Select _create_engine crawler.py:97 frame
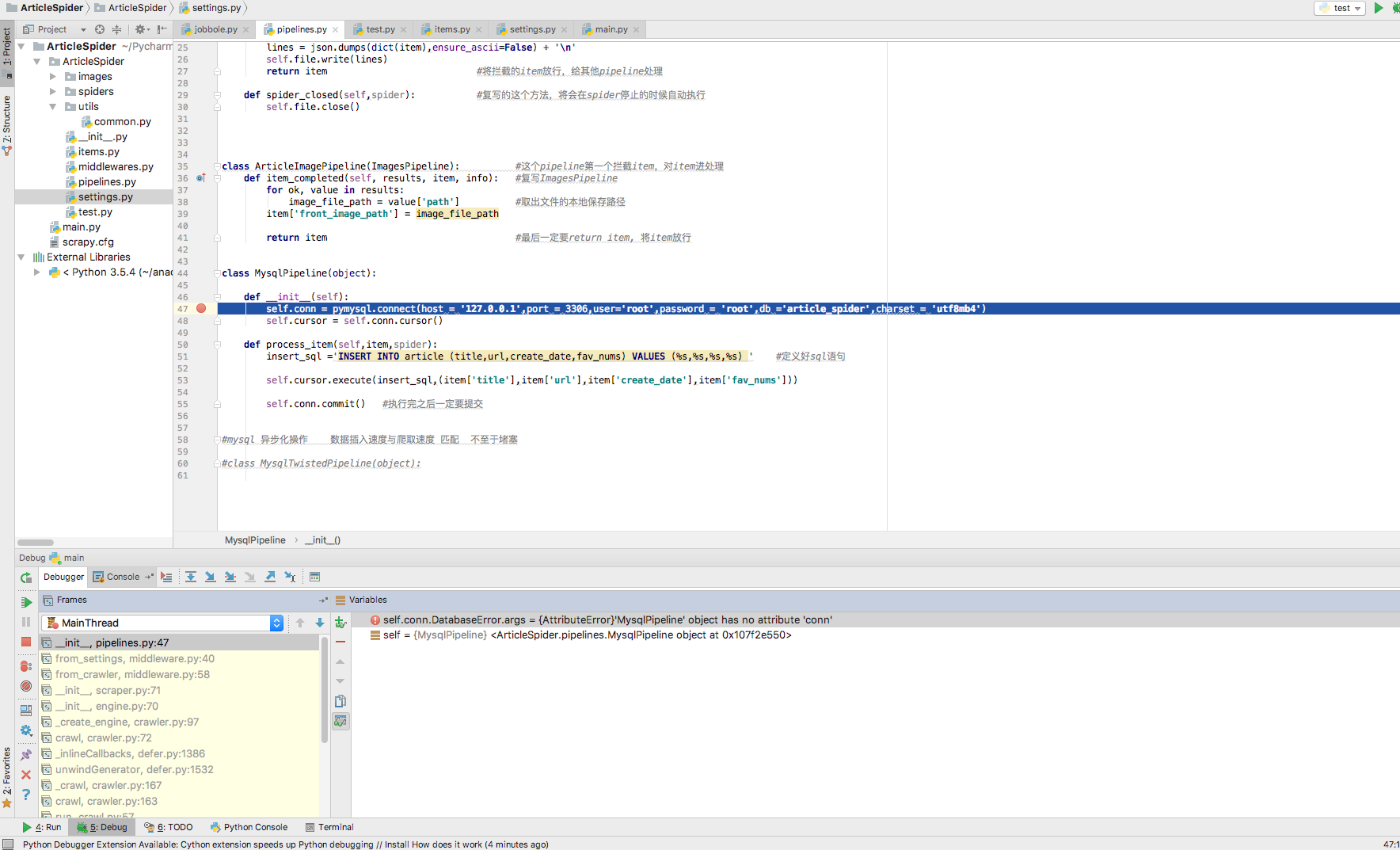Image resolution: width=1400 pixels, height=850 pixels. [180, 722]
